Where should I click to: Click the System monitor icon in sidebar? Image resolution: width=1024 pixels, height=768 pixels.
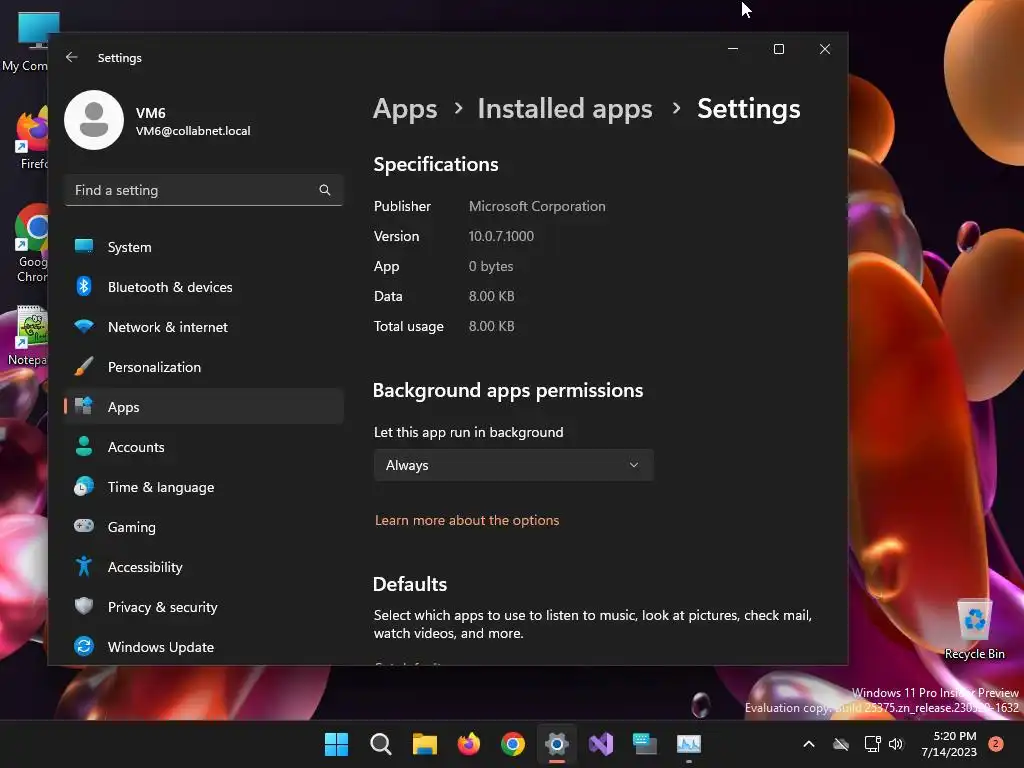click(84, 246)
